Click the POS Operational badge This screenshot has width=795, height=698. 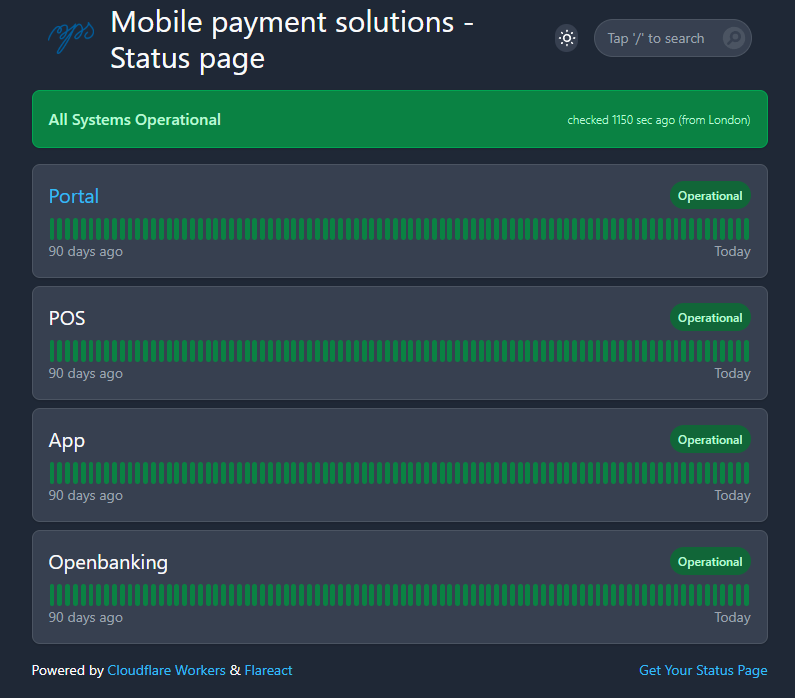(710, 318)
